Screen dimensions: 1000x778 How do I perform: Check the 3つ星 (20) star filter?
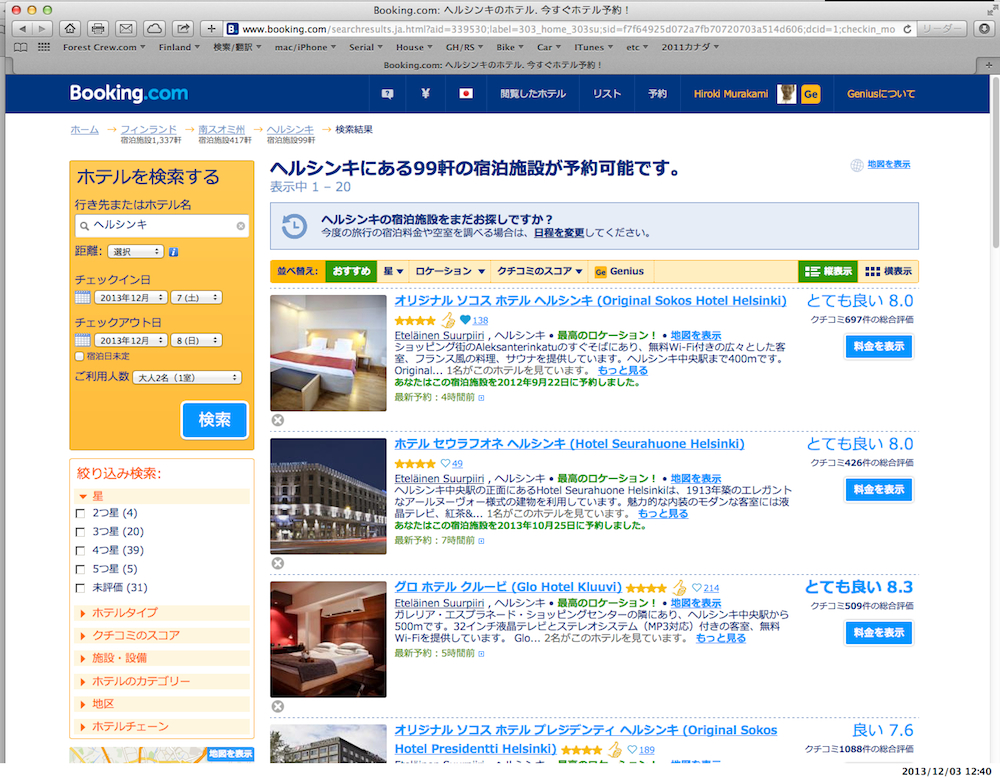pyautogui.click(x=80, y=532)
